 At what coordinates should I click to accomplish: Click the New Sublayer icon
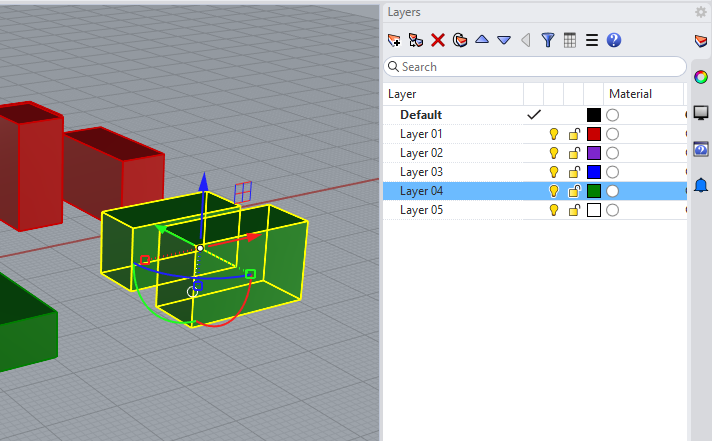click(415, 40)
